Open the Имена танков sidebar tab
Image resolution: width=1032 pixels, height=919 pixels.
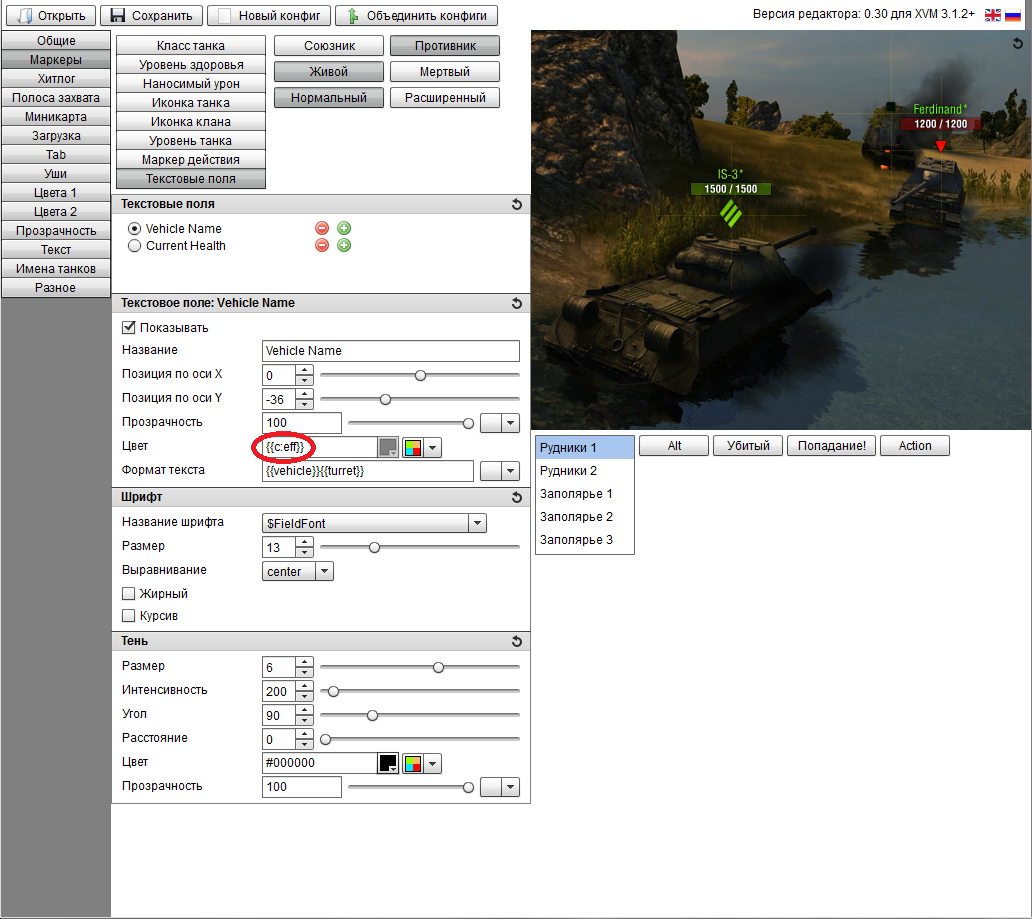[56, 269]
